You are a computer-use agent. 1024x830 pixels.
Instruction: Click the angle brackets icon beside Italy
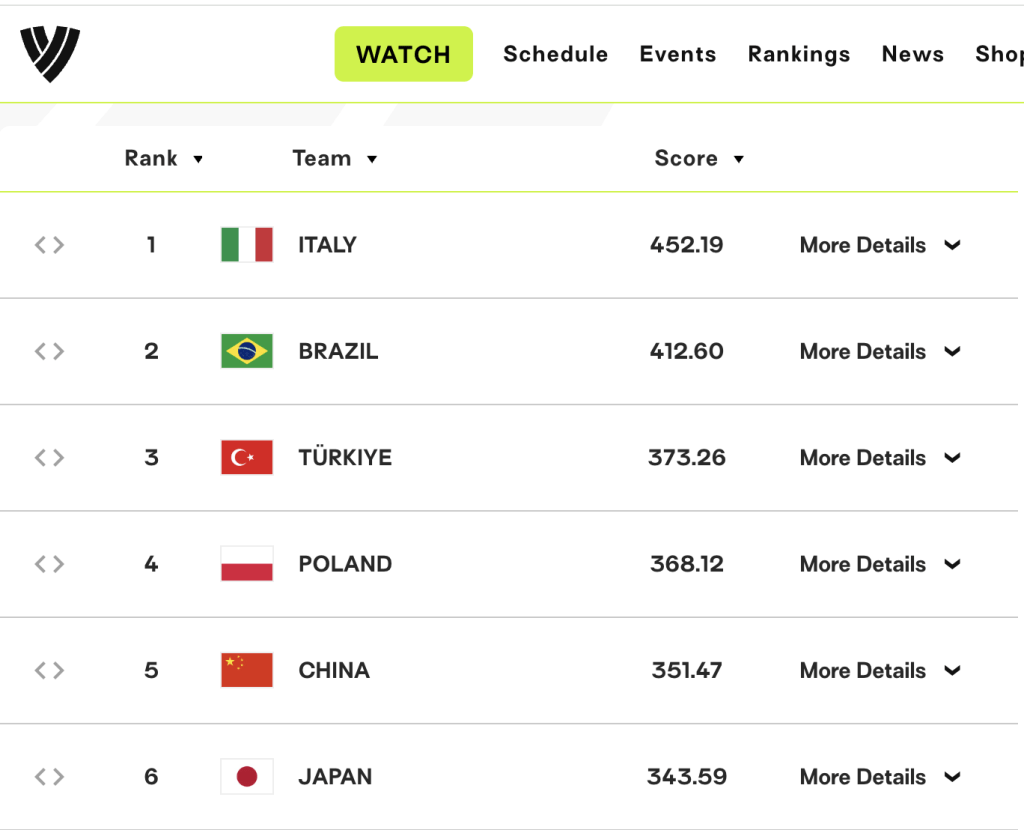[x=50, y=245]
